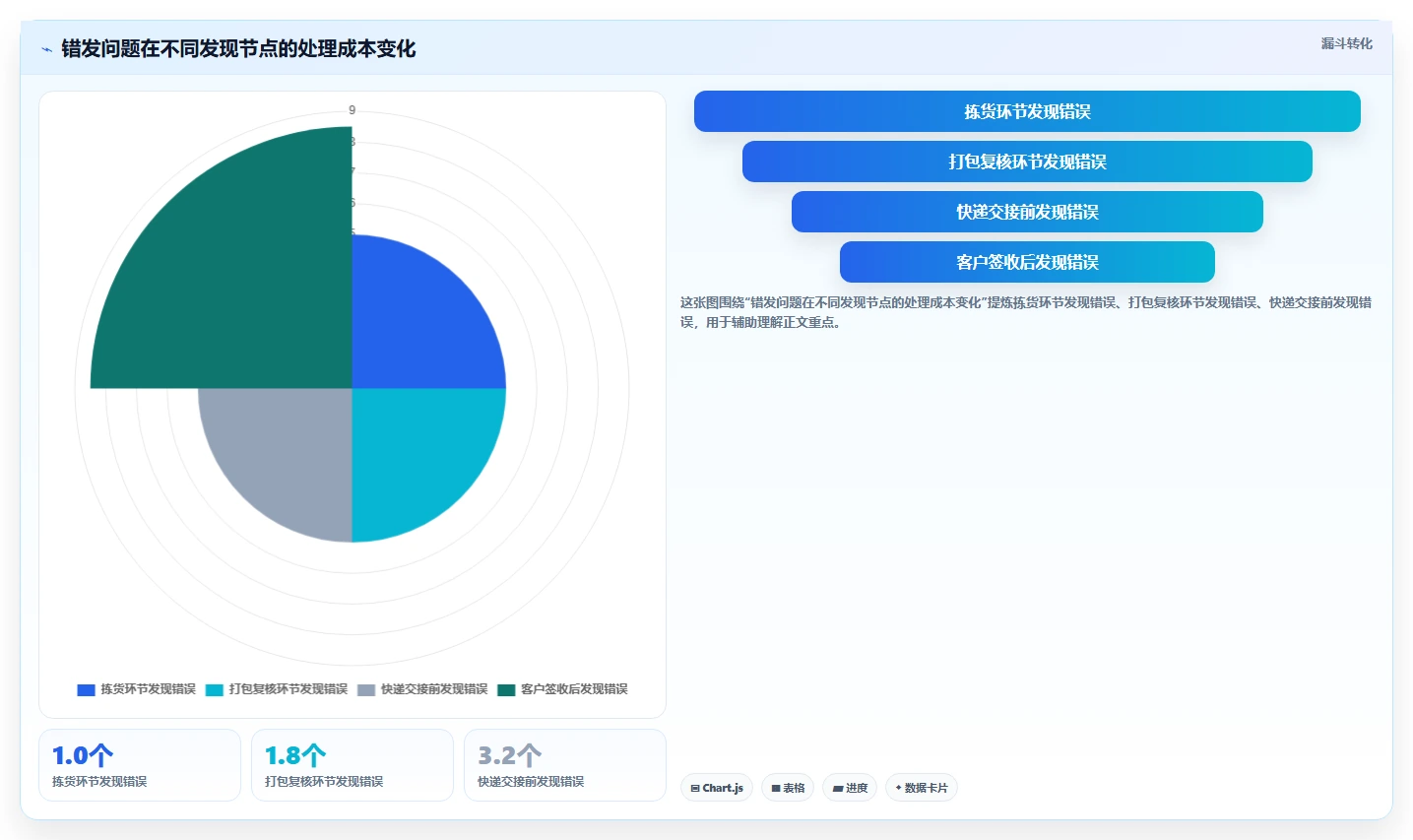This screenshot has width=1413, height=840.
Task: Select the 表格 tag chip
Action: click(x=788, y=788)
